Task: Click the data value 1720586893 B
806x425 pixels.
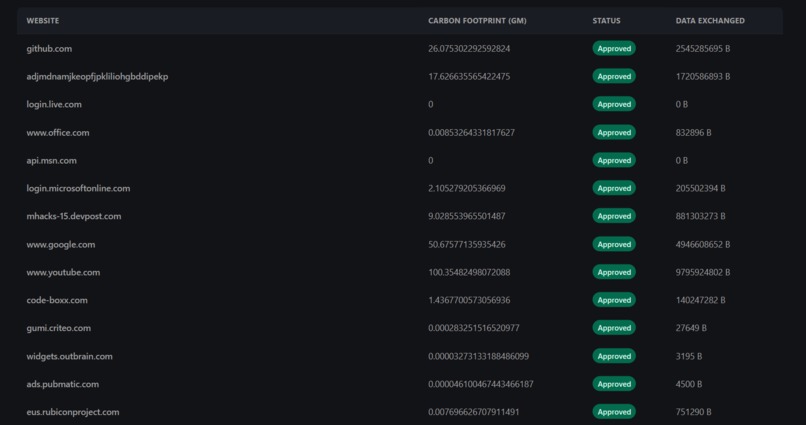Action: (703, 77)
